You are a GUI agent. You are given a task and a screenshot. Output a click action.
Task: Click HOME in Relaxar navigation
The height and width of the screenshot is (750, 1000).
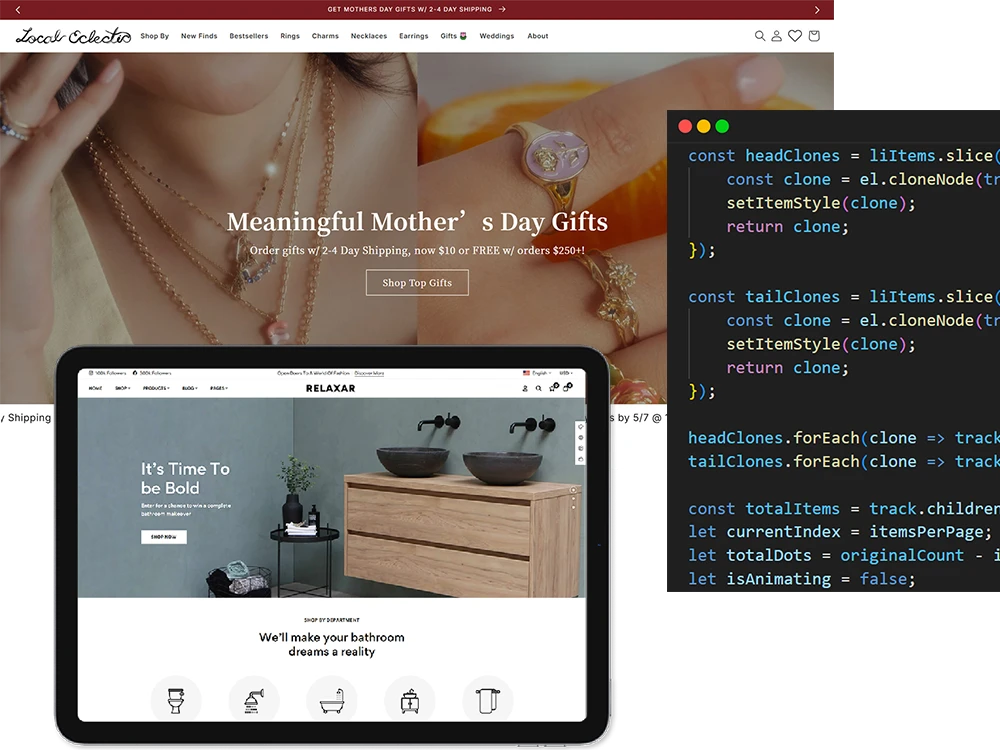[x=95, y=388]
